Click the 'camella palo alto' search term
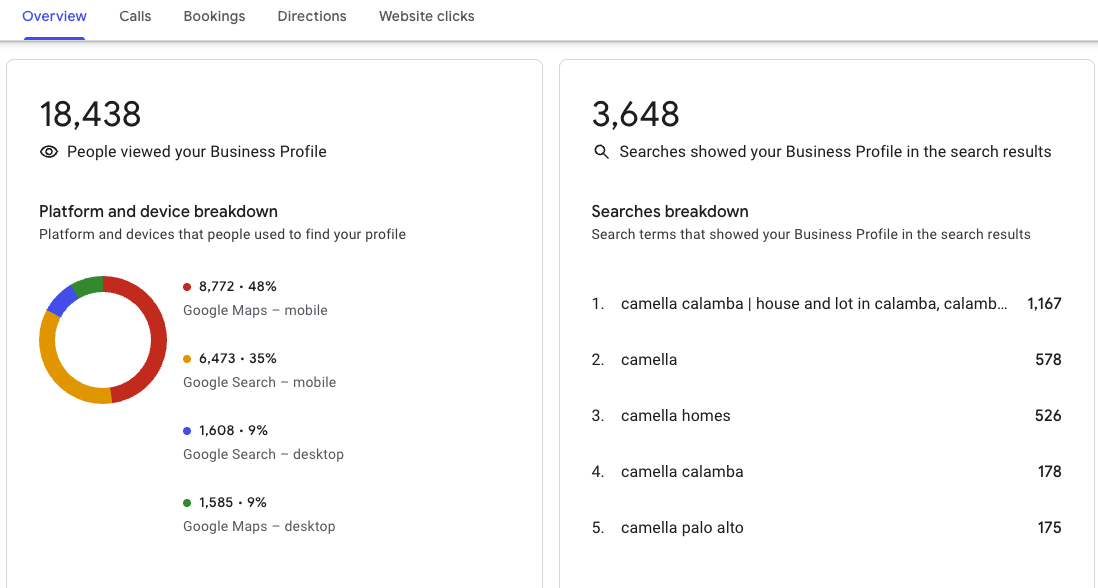Image resolution: width=1098 pixels, height=588 pixels. pos(682,527)
